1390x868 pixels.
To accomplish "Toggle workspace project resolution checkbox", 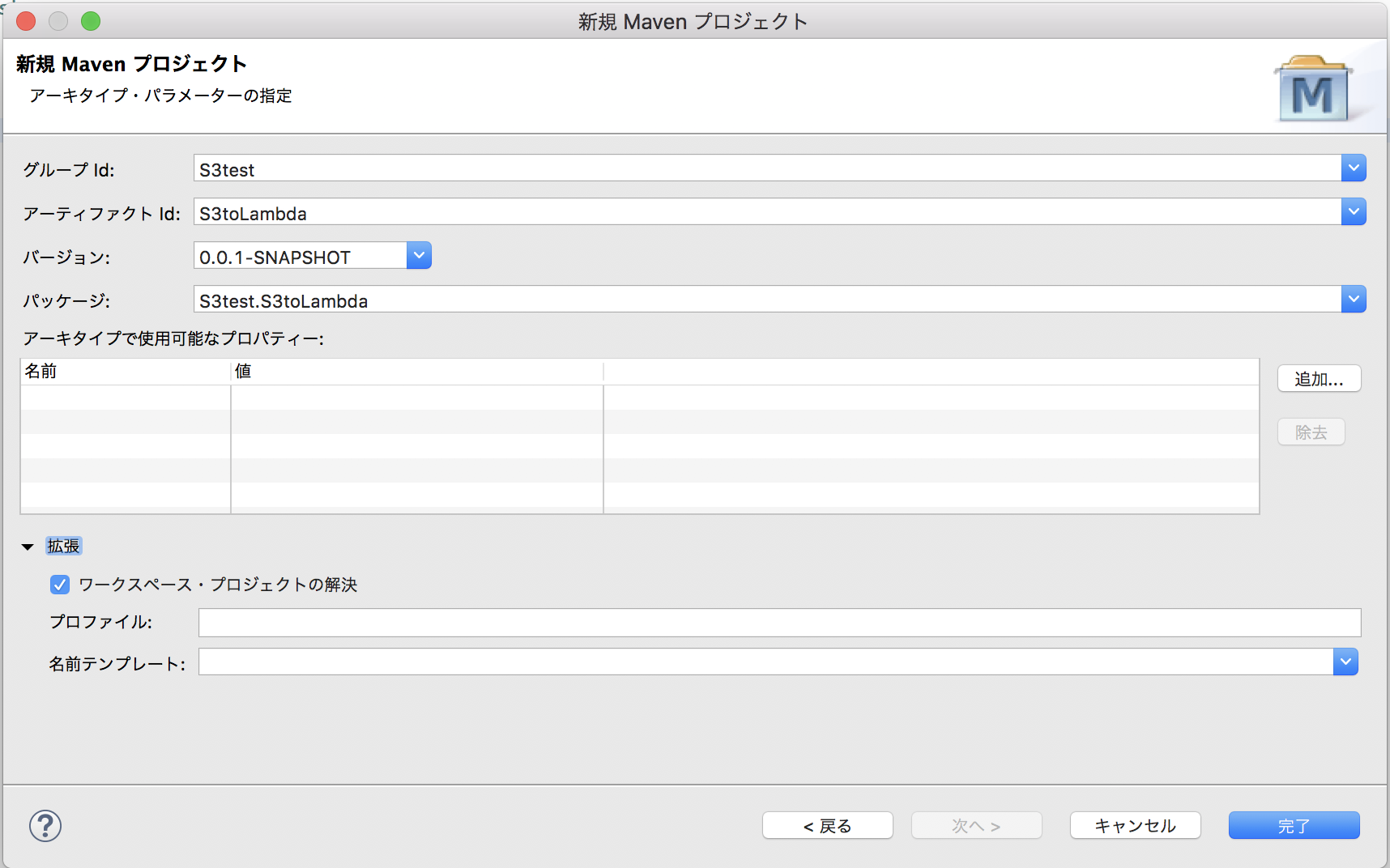I will [x=60, y=585].
